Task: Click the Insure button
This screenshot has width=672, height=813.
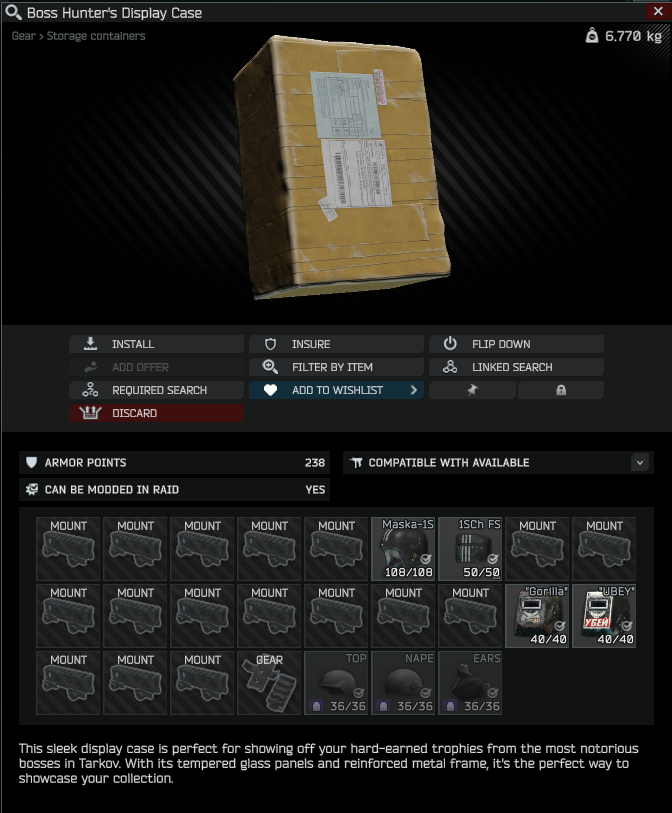Action: click(336, 344)
